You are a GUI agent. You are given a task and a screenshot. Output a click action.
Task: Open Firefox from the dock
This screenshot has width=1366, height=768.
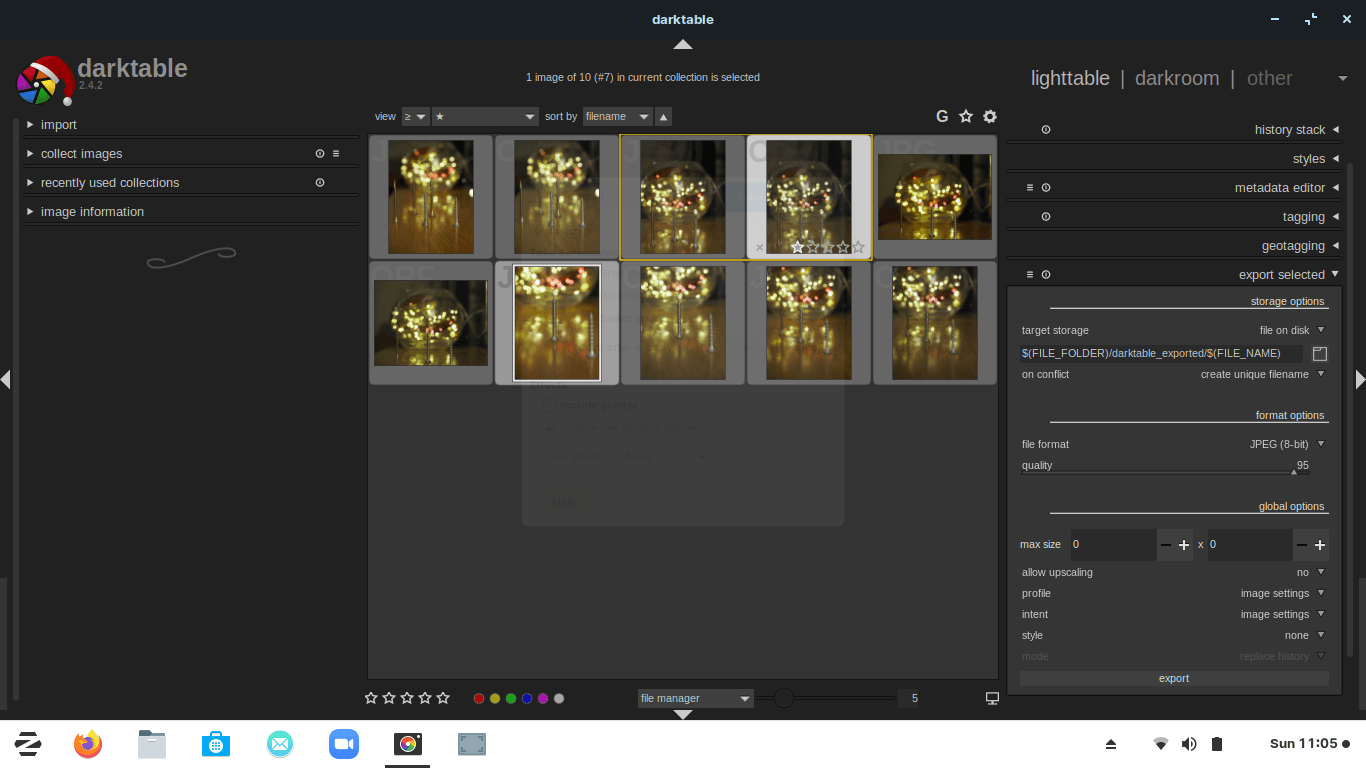[87, 744]
